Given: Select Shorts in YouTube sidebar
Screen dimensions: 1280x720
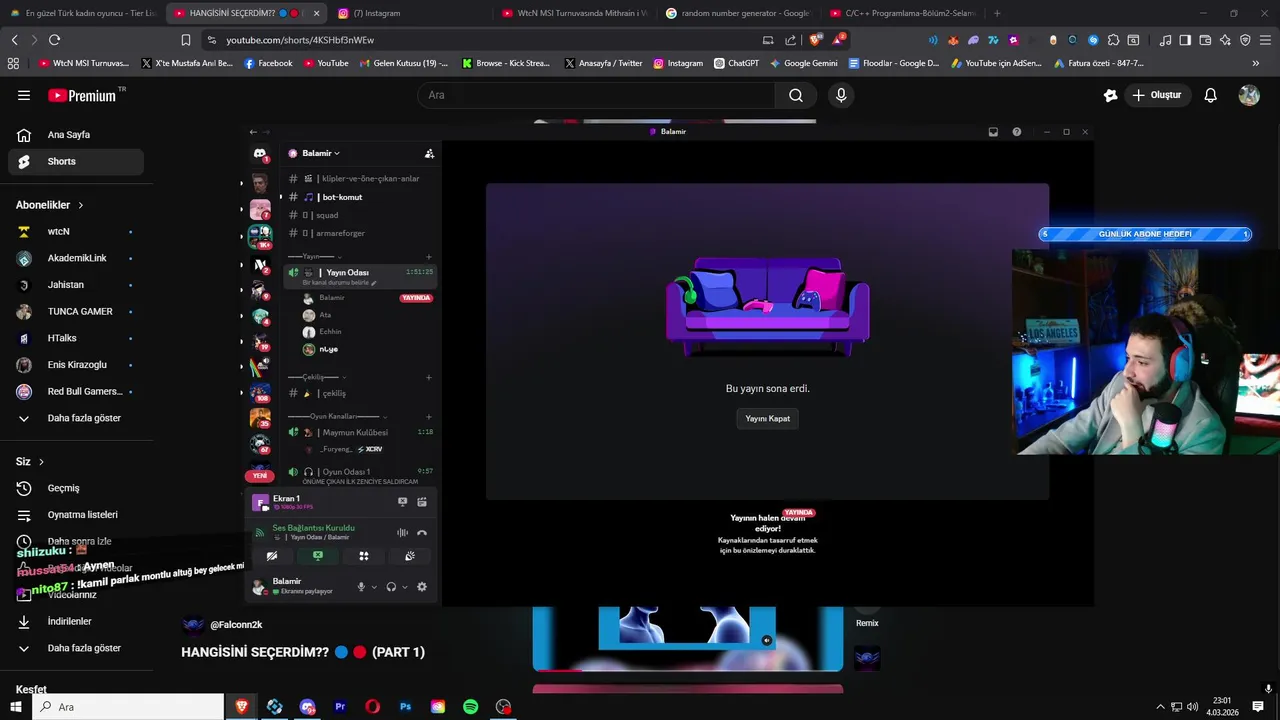Looking at the screenshot, I should click(76, 161).
